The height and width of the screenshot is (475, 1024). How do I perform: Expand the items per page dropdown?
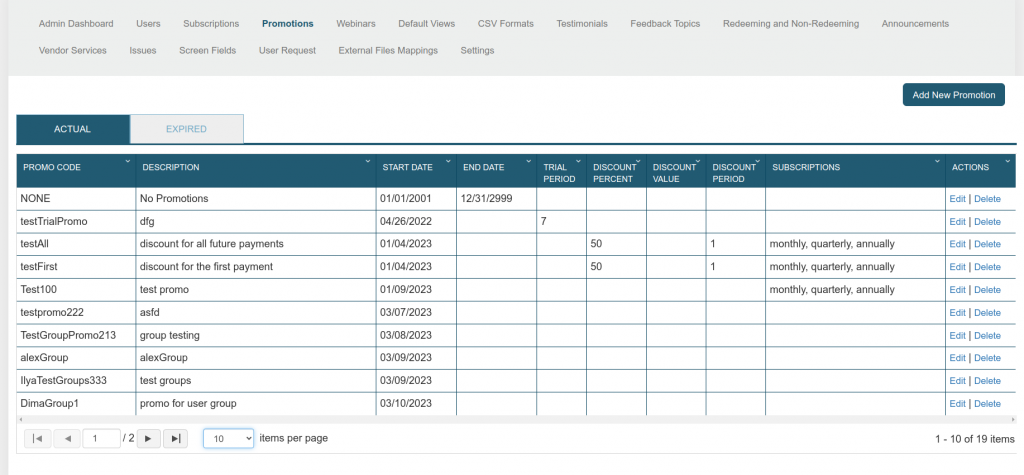(x=229, y=438)
